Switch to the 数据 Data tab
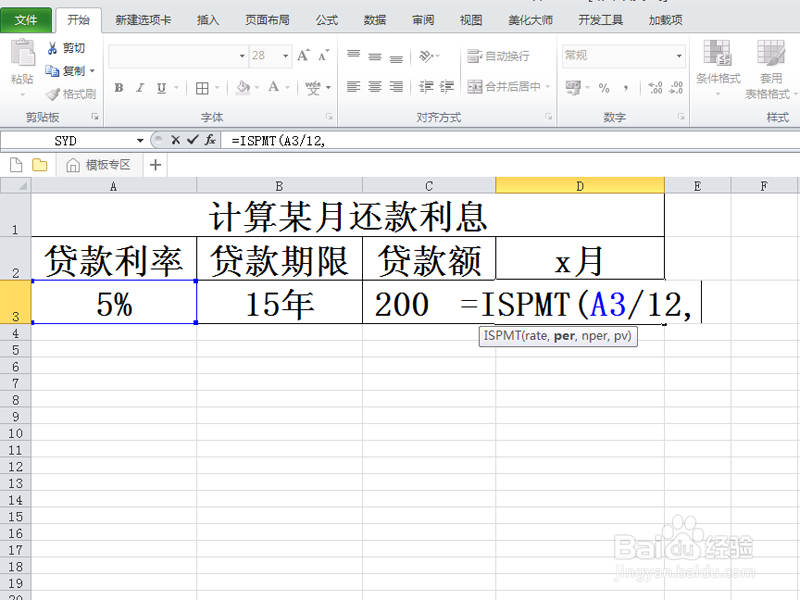The width and height of the screenshot is (800, 600). pos(374,20)
